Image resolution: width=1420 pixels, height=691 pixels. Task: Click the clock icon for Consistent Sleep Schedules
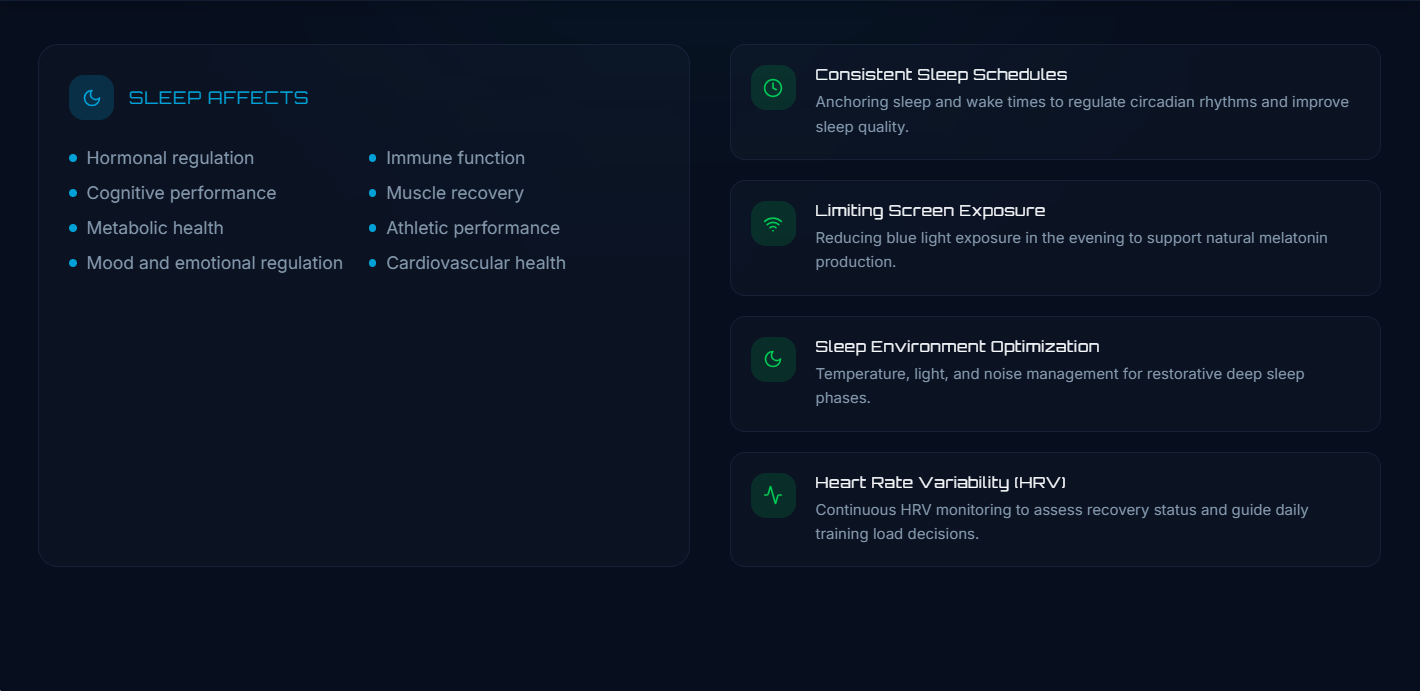coord(773,88)
